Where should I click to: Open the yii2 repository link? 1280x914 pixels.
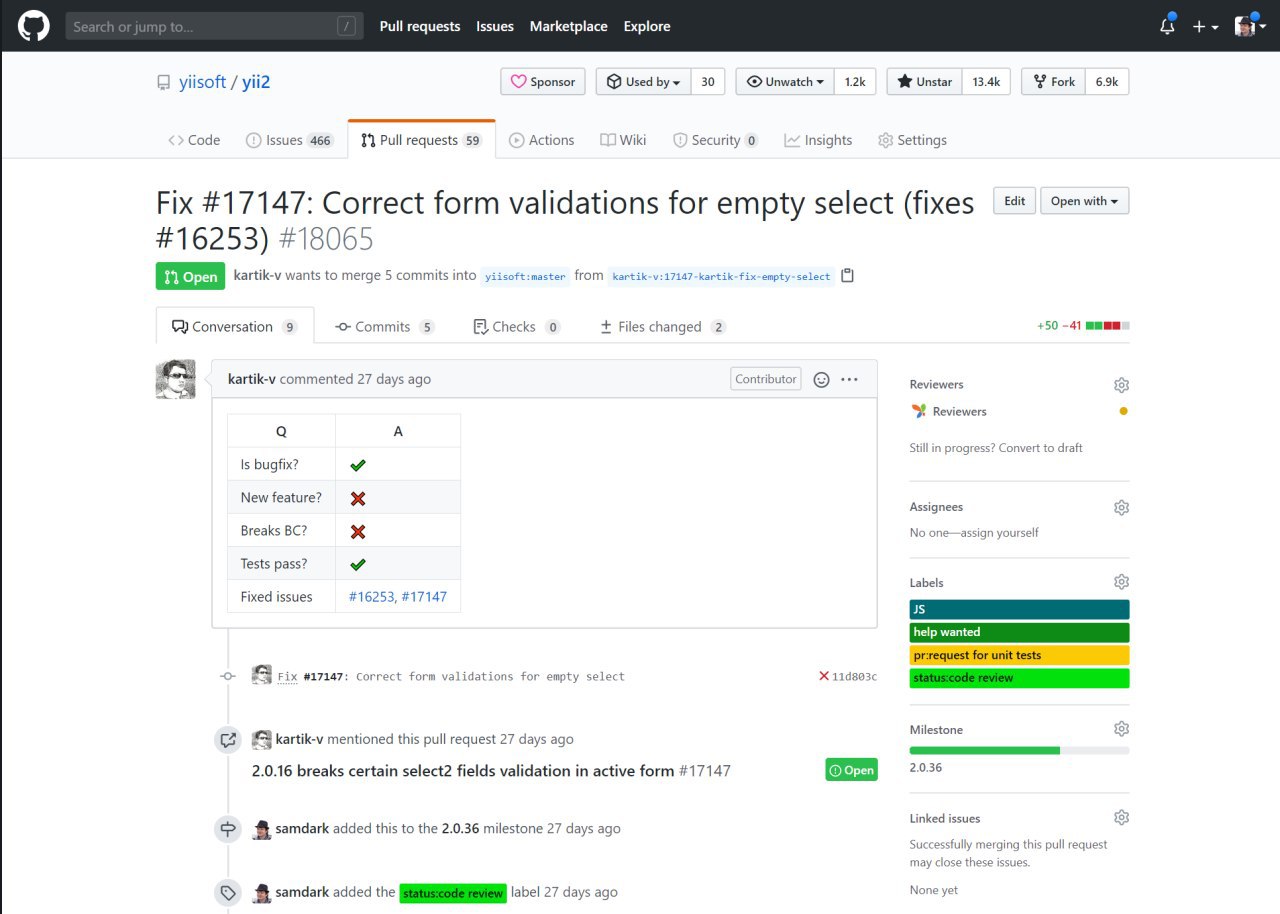[x=256, y=82]
